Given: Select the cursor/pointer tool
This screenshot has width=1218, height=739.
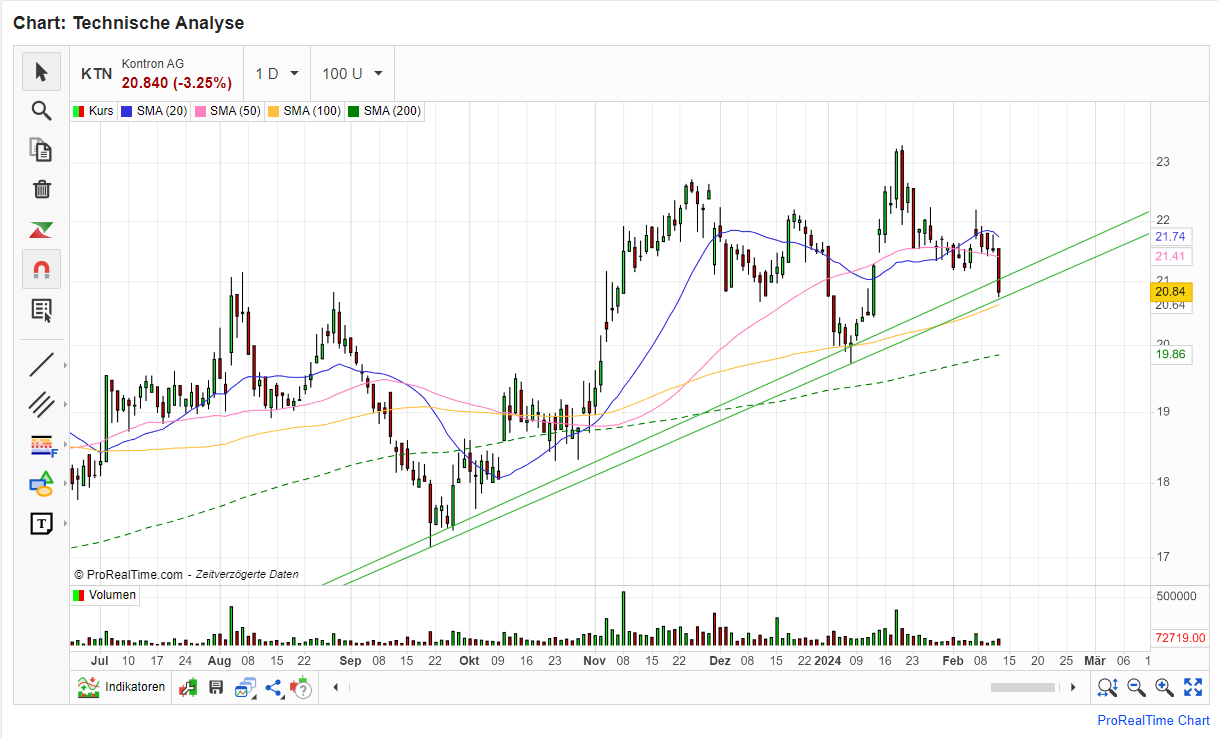Looking at the screenshot, I should [x=41, y=72].
